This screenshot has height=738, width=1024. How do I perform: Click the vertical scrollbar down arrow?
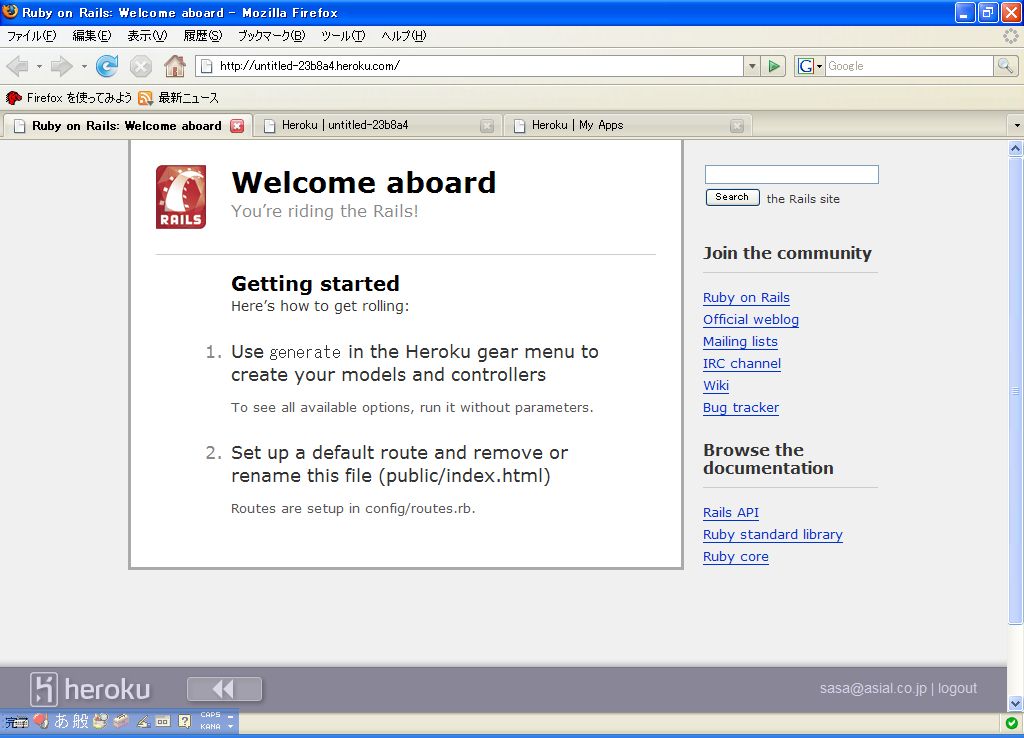coord(1015,703)
